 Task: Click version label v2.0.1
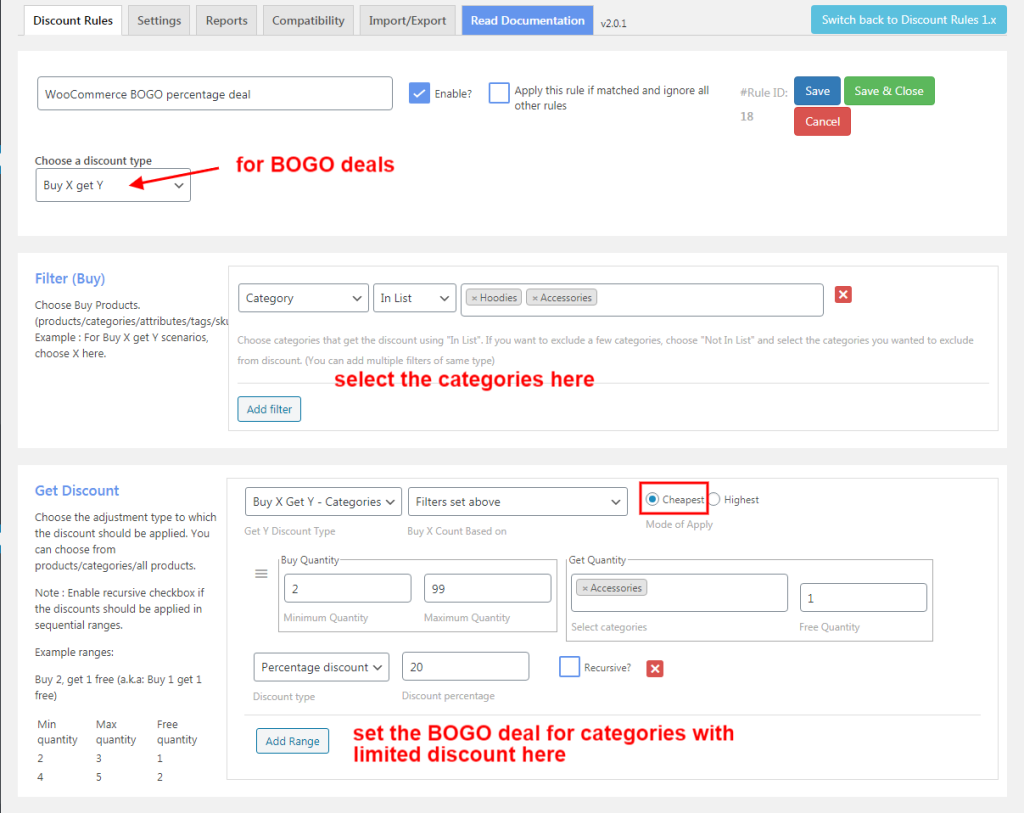tap(613, 24)
